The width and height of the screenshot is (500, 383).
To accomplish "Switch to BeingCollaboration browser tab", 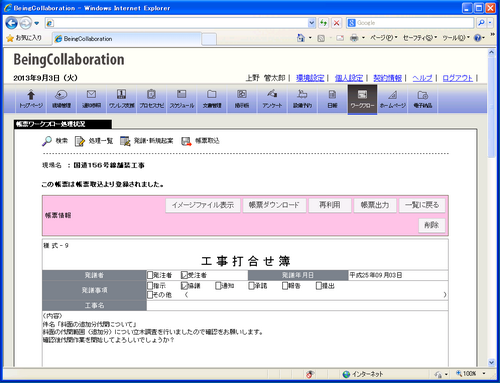I will [127, 39].
